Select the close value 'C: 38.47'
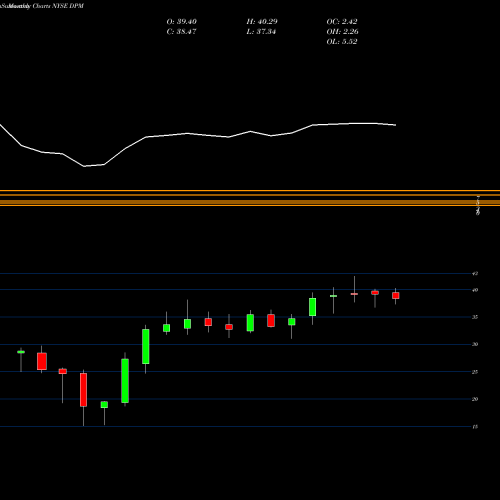 181,32
